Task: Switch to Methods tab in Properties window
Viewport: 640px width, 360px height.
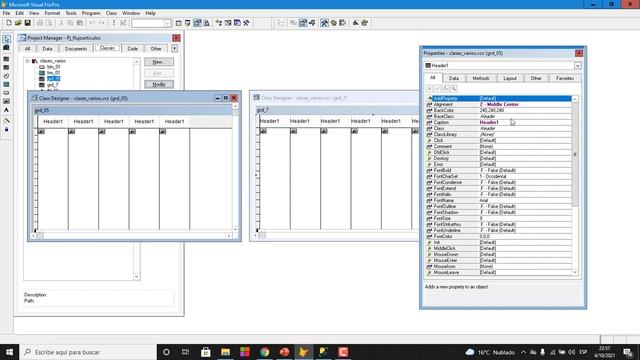Action: point(481,78)
